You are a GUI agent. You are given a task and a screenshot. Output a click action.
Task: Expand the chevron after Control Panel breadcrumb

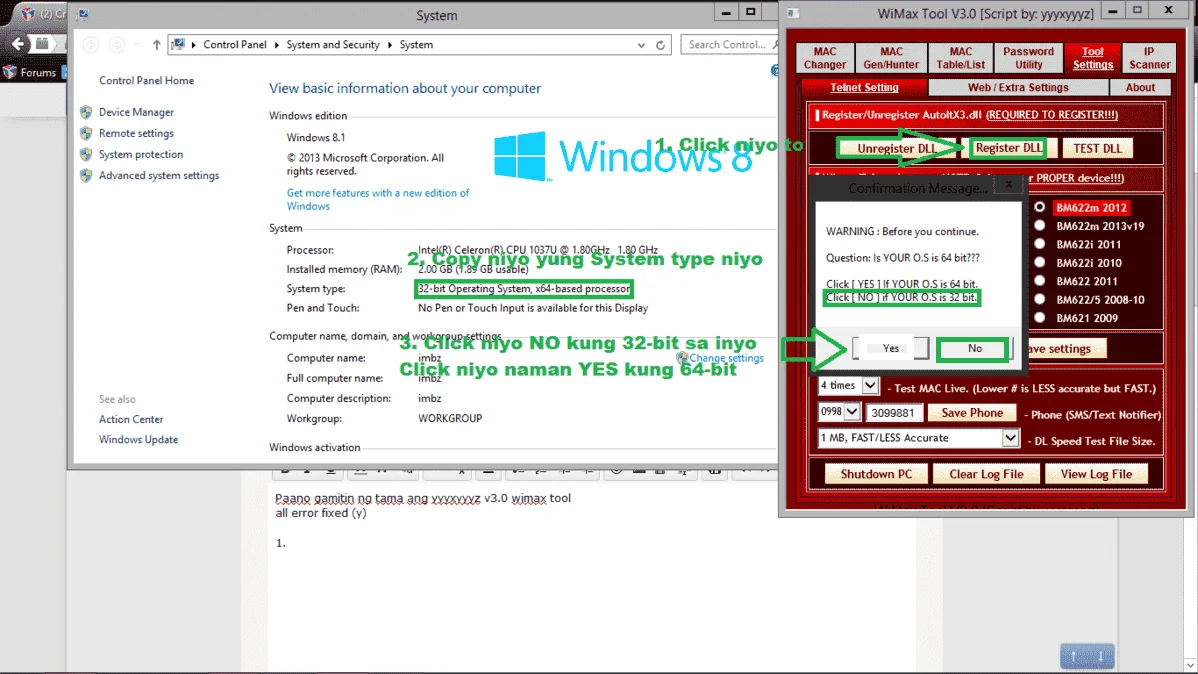point(277,45)
